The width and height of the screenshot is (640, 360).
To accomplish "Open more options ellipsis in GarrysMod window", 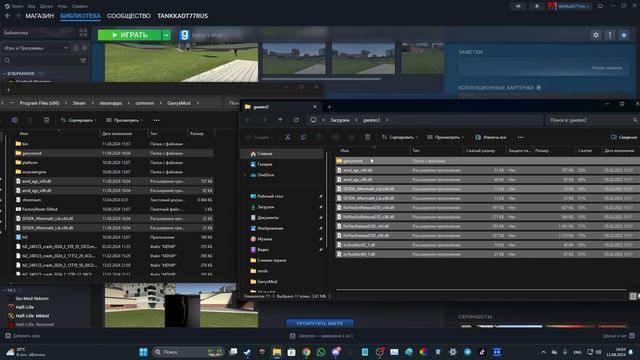I will tap(156, 120).
